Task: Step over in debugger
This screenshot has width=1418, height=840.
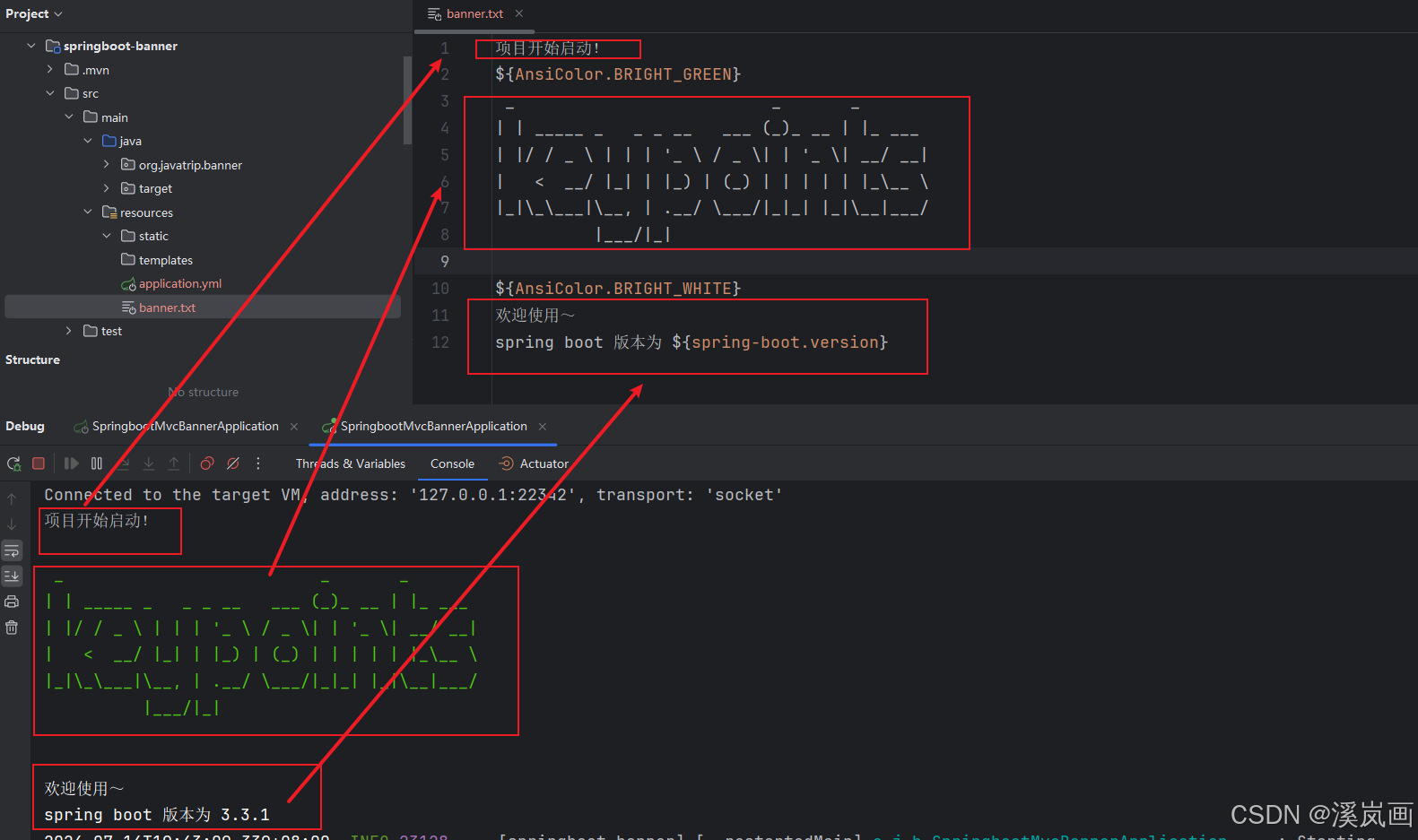Action: pos(124,463)
